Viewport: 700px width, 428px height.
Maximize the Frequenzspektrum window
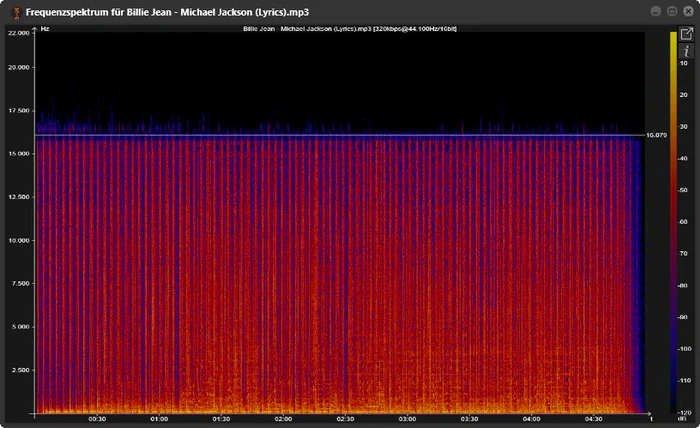672,12
